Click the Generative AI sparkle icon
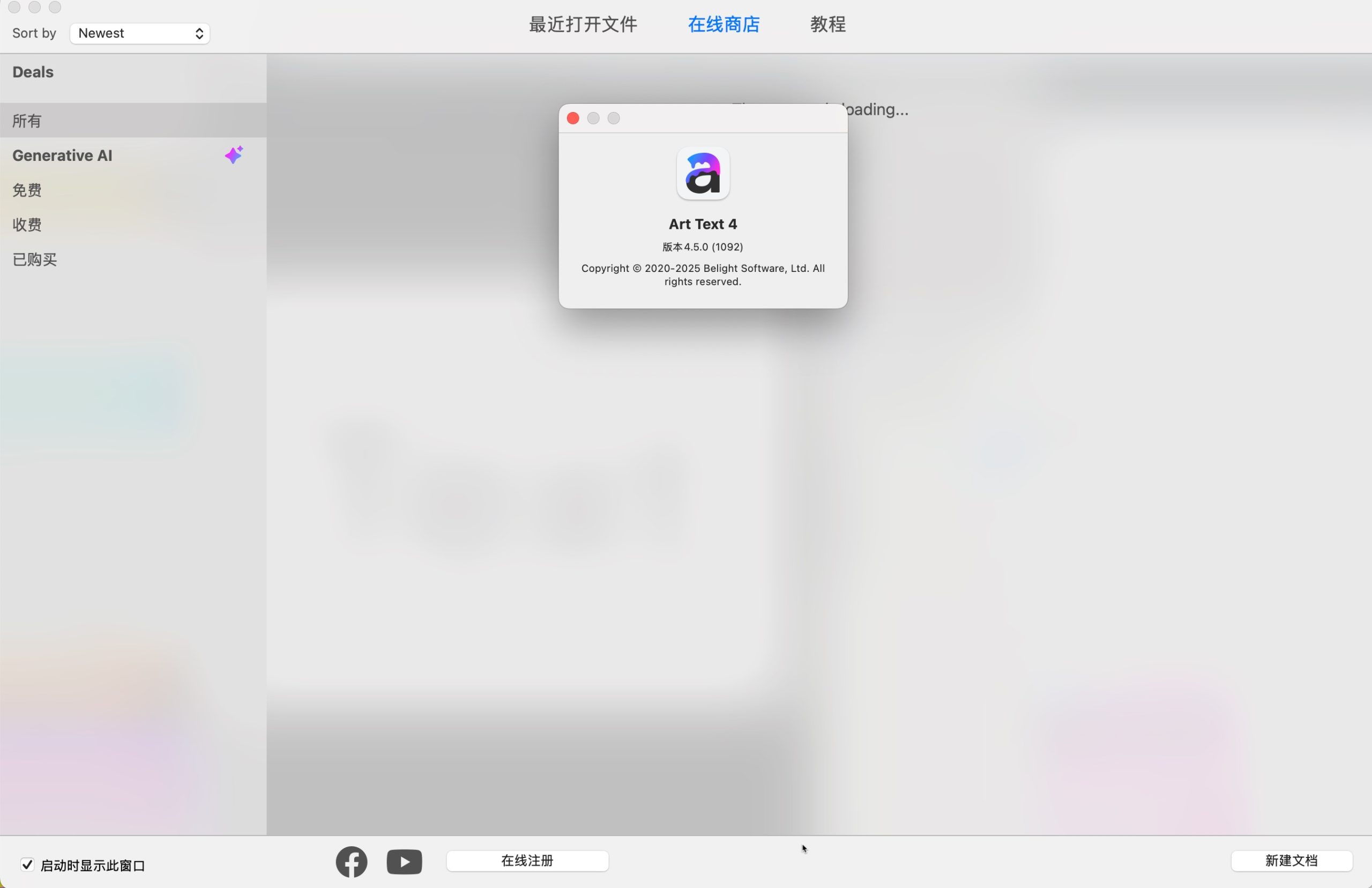 (234, 154)
